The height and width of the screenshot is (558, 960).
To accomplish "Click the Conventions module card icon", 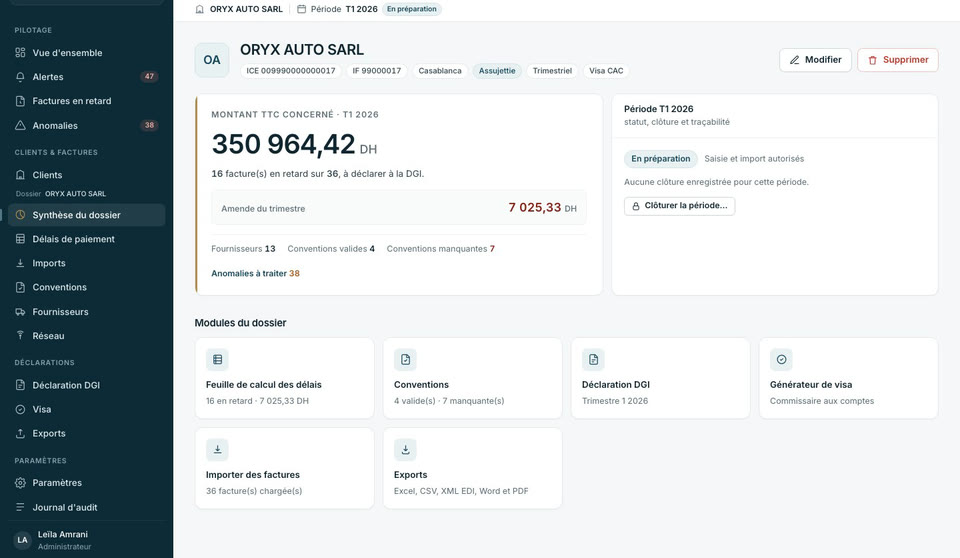I will (x=405, y=360).
